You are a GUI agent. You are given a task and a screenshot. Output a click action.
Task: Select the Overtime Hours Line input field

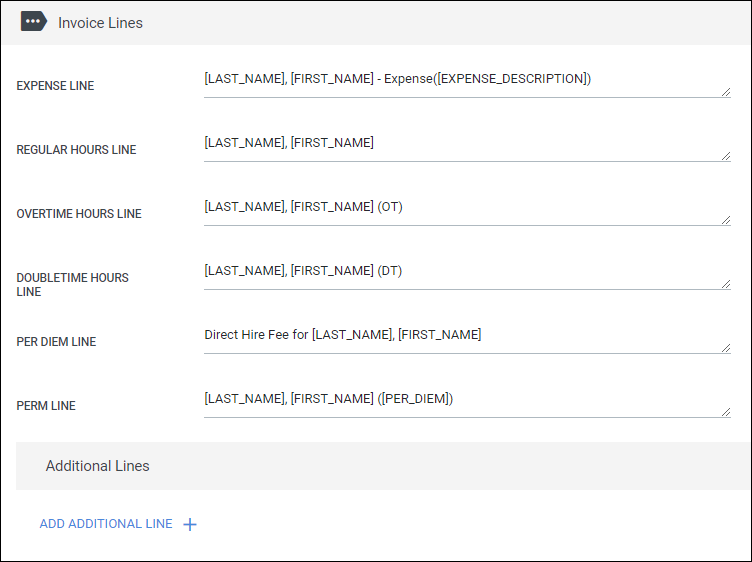pyautogui.click(x=460, y=207)
